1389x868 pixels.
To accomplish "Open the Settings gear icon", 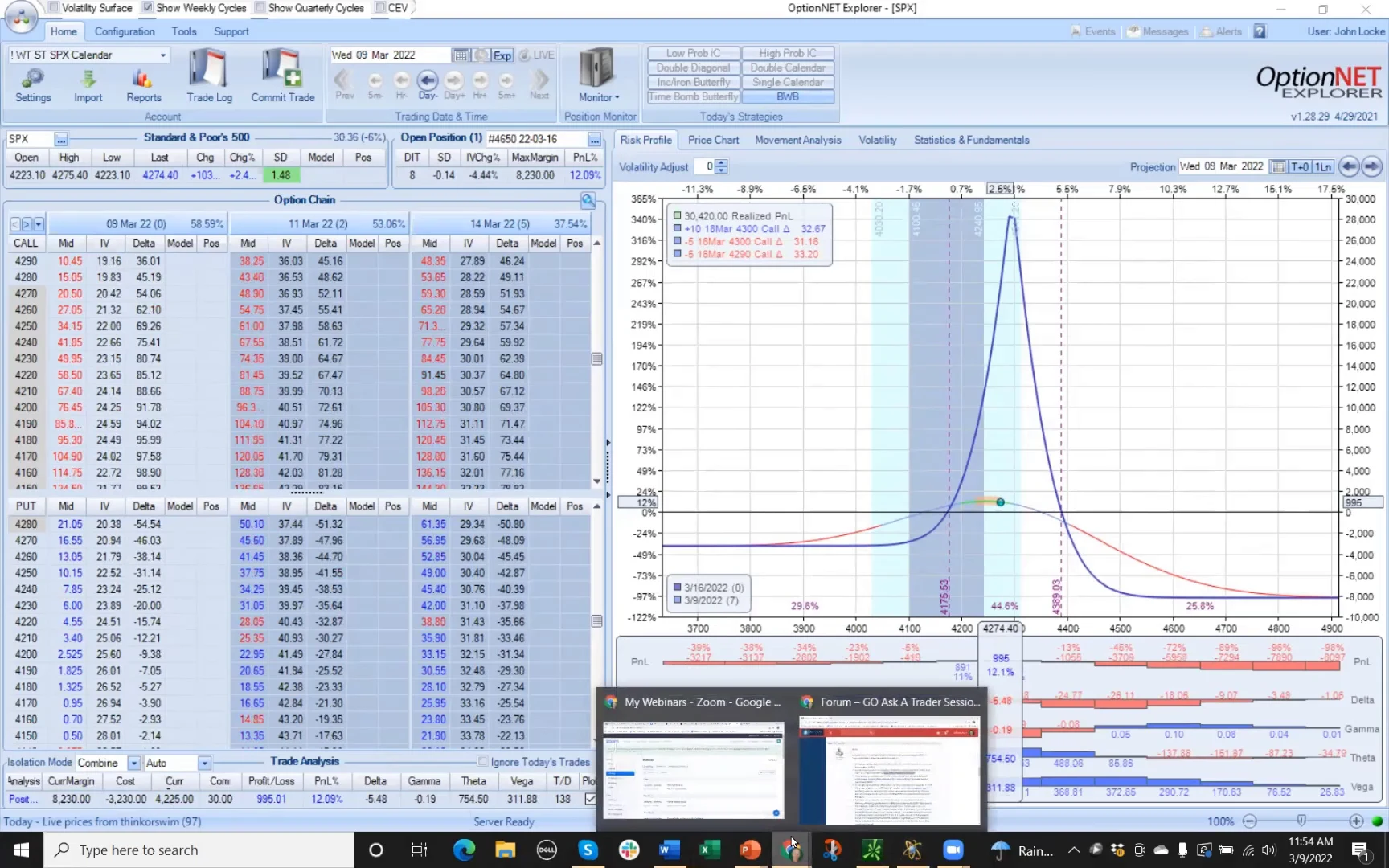I will [33, 85].
